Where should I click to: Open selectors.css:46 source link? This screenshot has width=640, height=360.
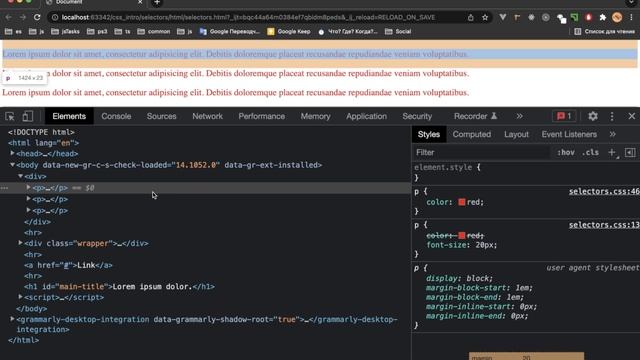[604, 191]
